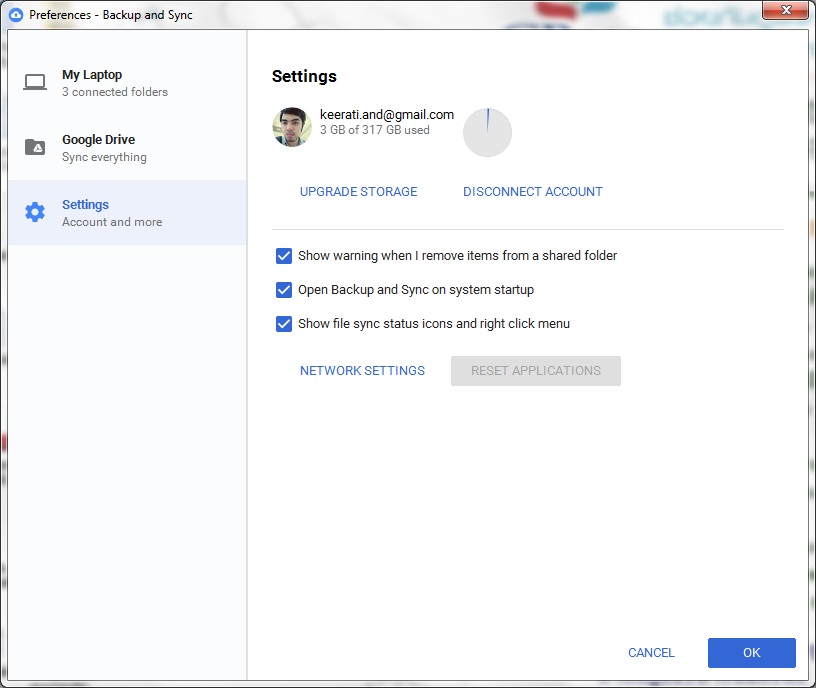Close the Preferences window
Screen dimensions: 816x688
[x=788, y=13]
